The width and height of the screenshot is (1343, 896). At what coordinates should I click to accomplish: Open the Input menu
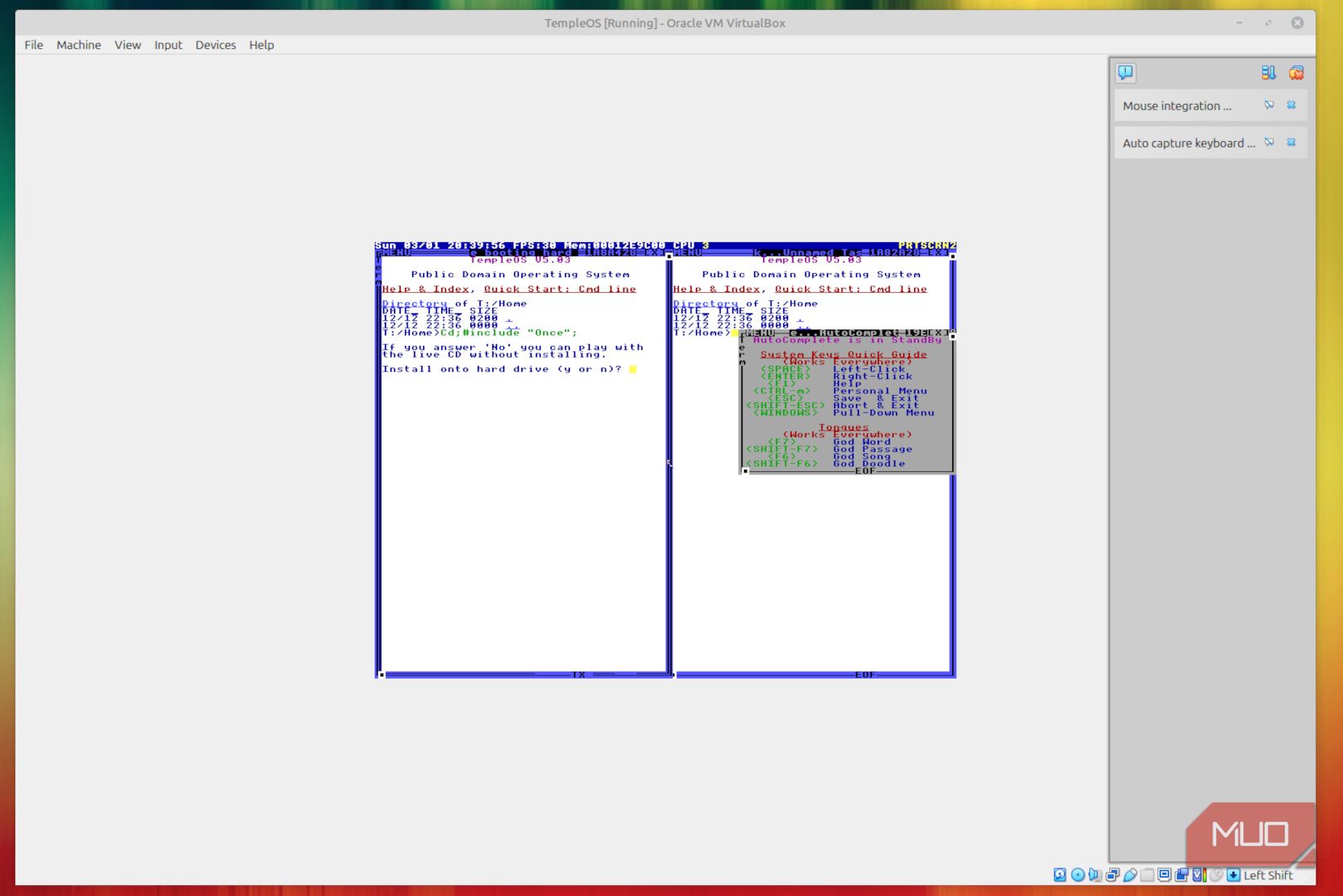coord(168,45)
